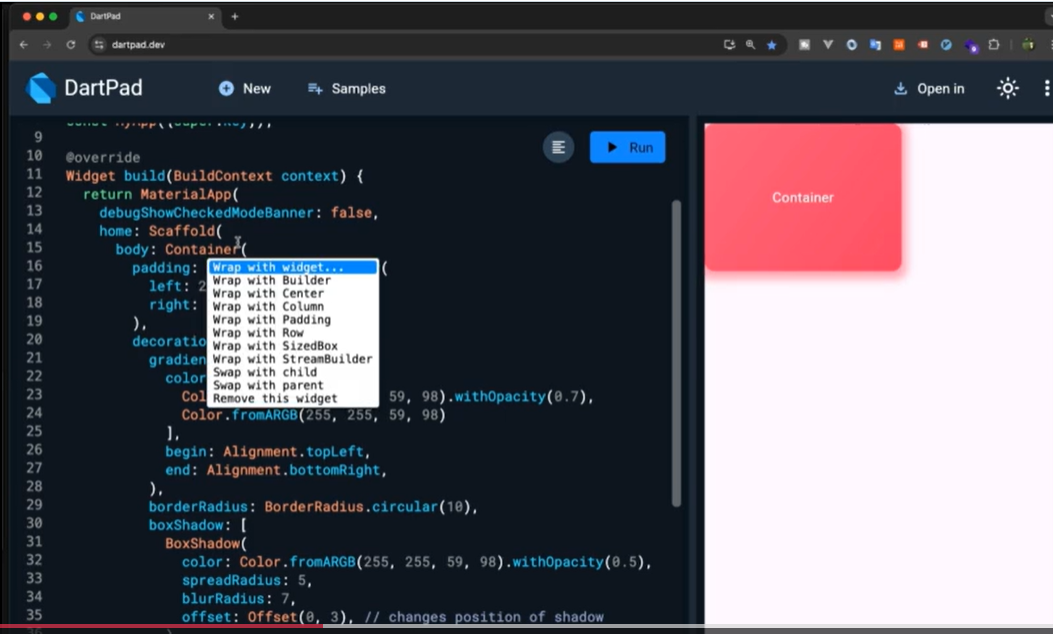
Task: Choose 'Wrap with Builder' option
Action: [293, 280]
